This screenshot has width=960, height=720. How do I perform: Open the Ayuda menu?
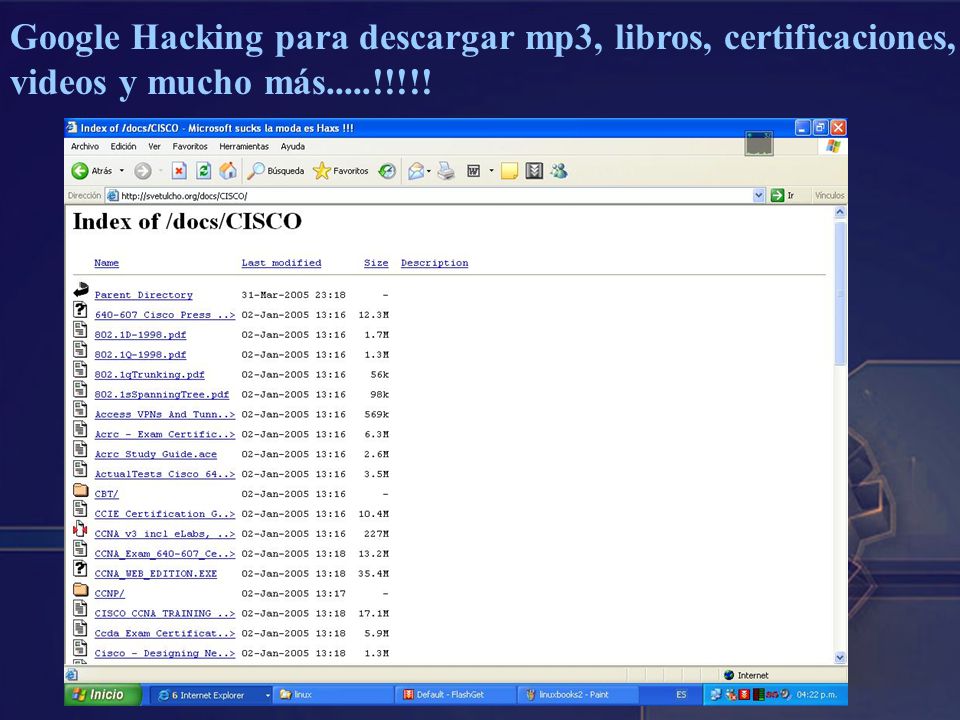click(x=293, y=146)
